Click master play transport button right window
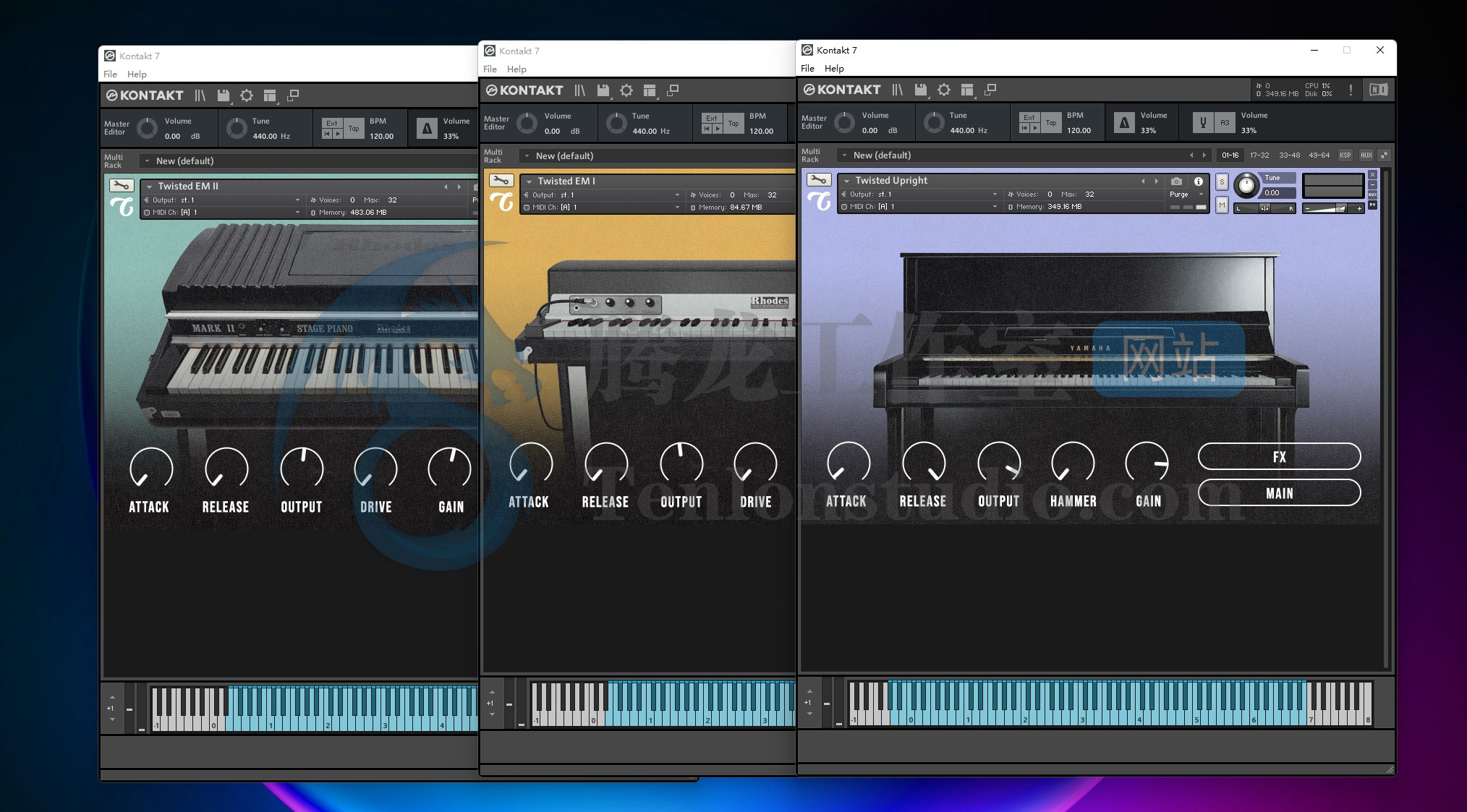 pos(1034,128)
